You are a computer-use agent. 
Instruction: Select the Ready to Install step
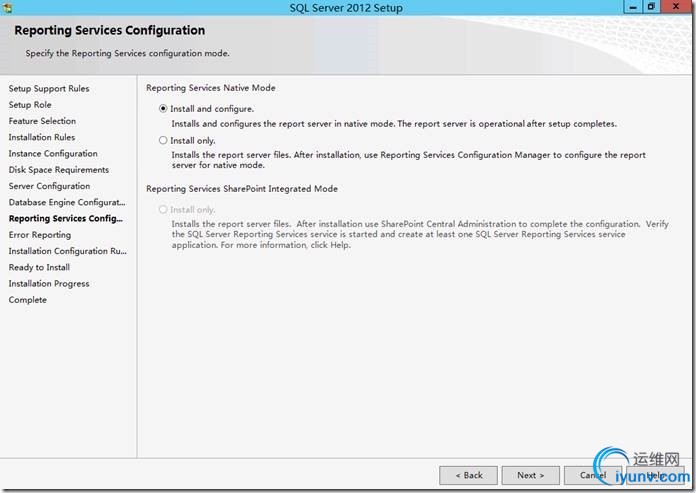pyautogui.click(x=39, y=267)
